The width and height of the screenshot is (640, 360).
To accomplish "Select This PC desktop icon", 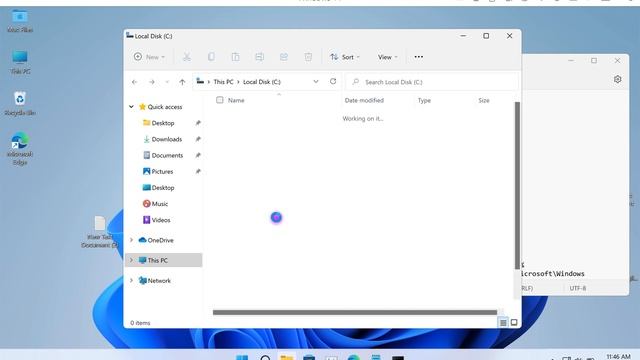I will [20, 62].
